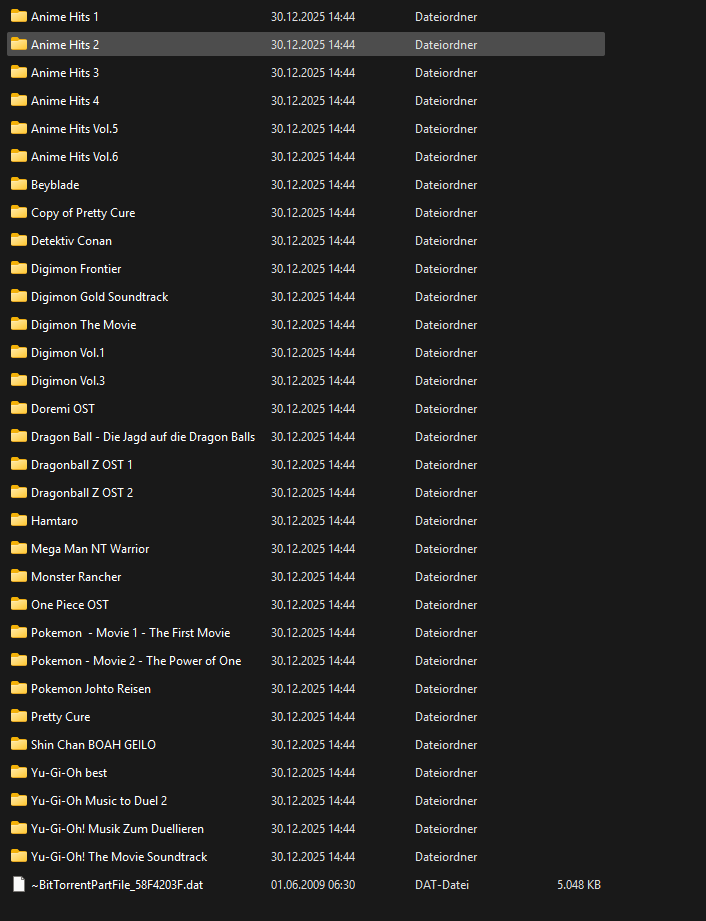This screenshot has width=706, height=921.
Task: Click 'Dateiordner' in the Hamtaro row
Action: tap(446, 520)
